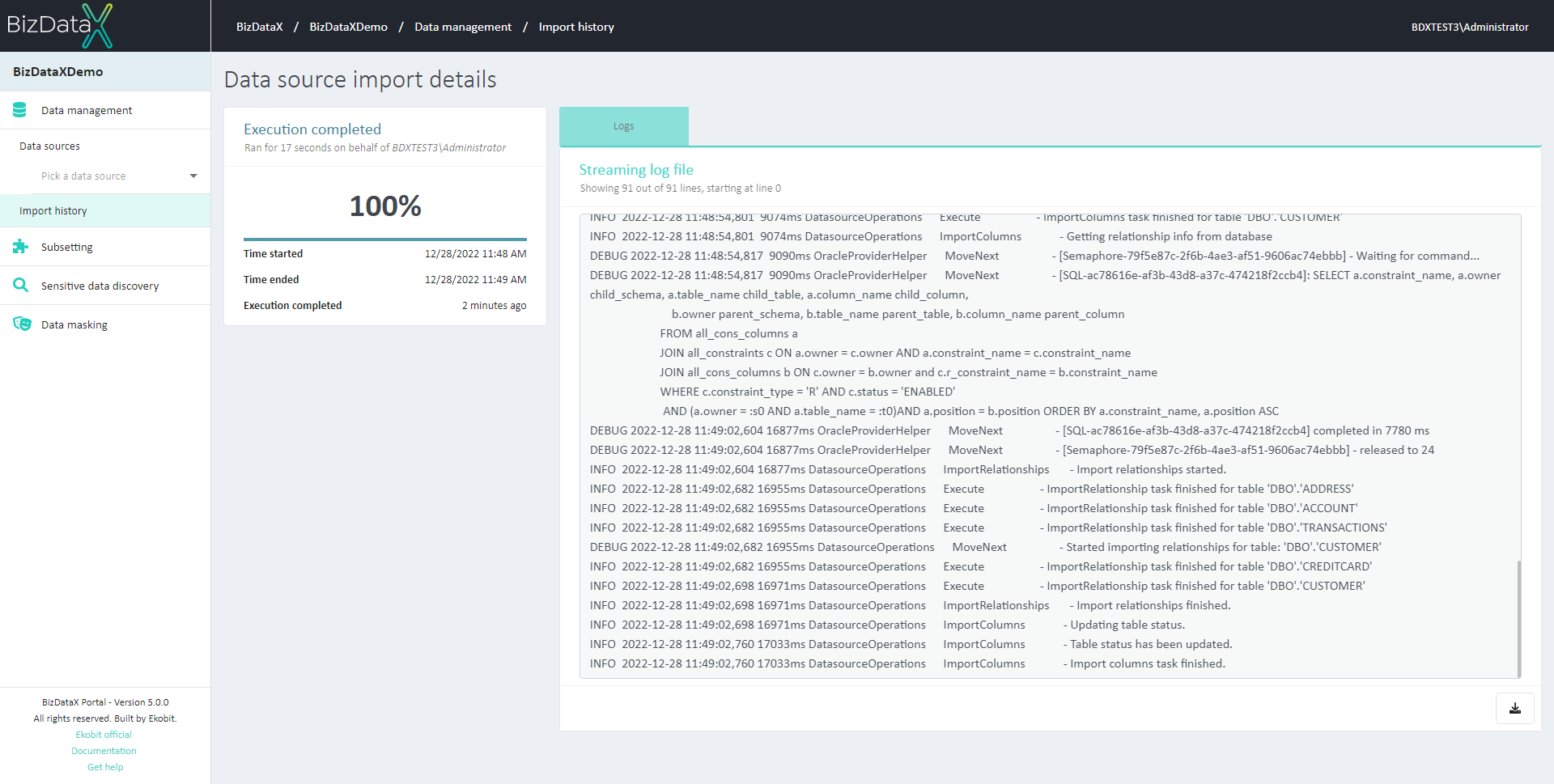
Task: Click the Subsetting puzzle piece icon
Action: [x=20, y=247]
